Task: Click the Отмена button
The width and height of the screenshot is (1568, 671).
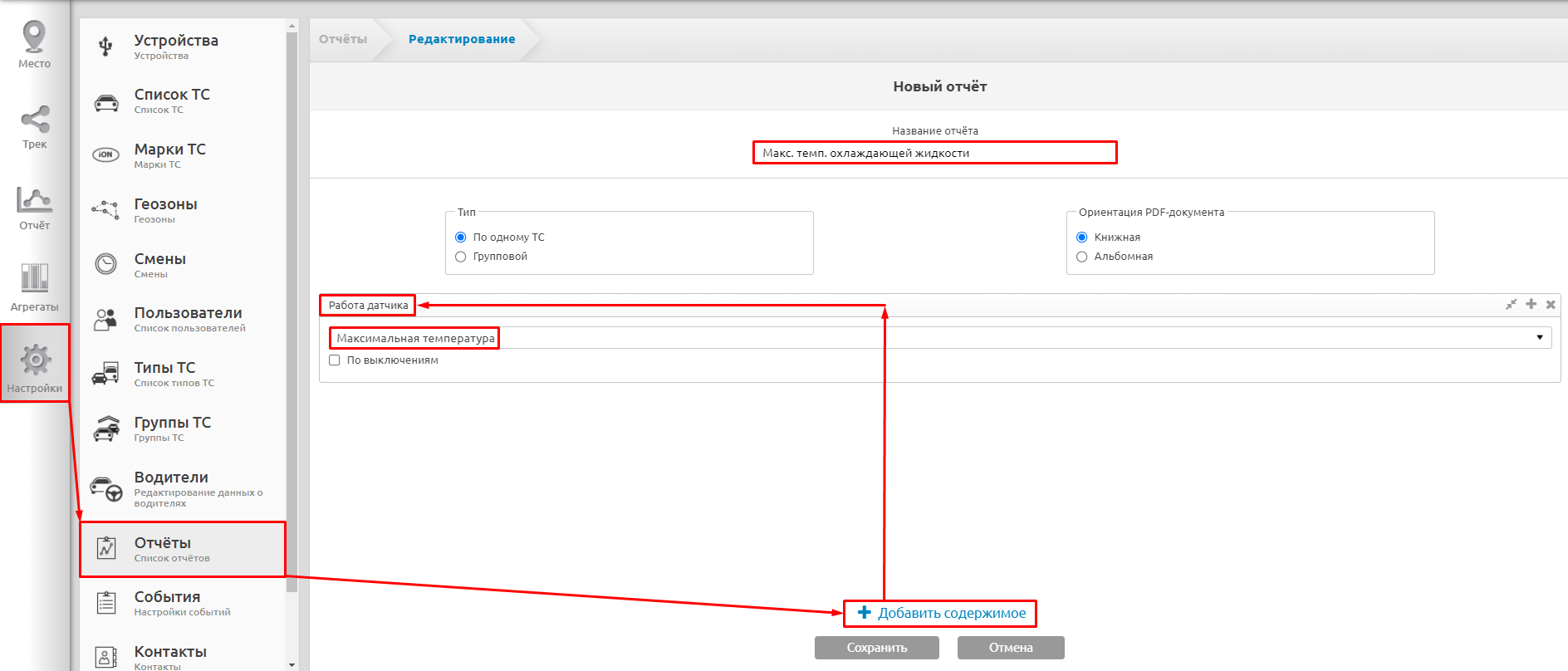Action: tap(1011, 648)
